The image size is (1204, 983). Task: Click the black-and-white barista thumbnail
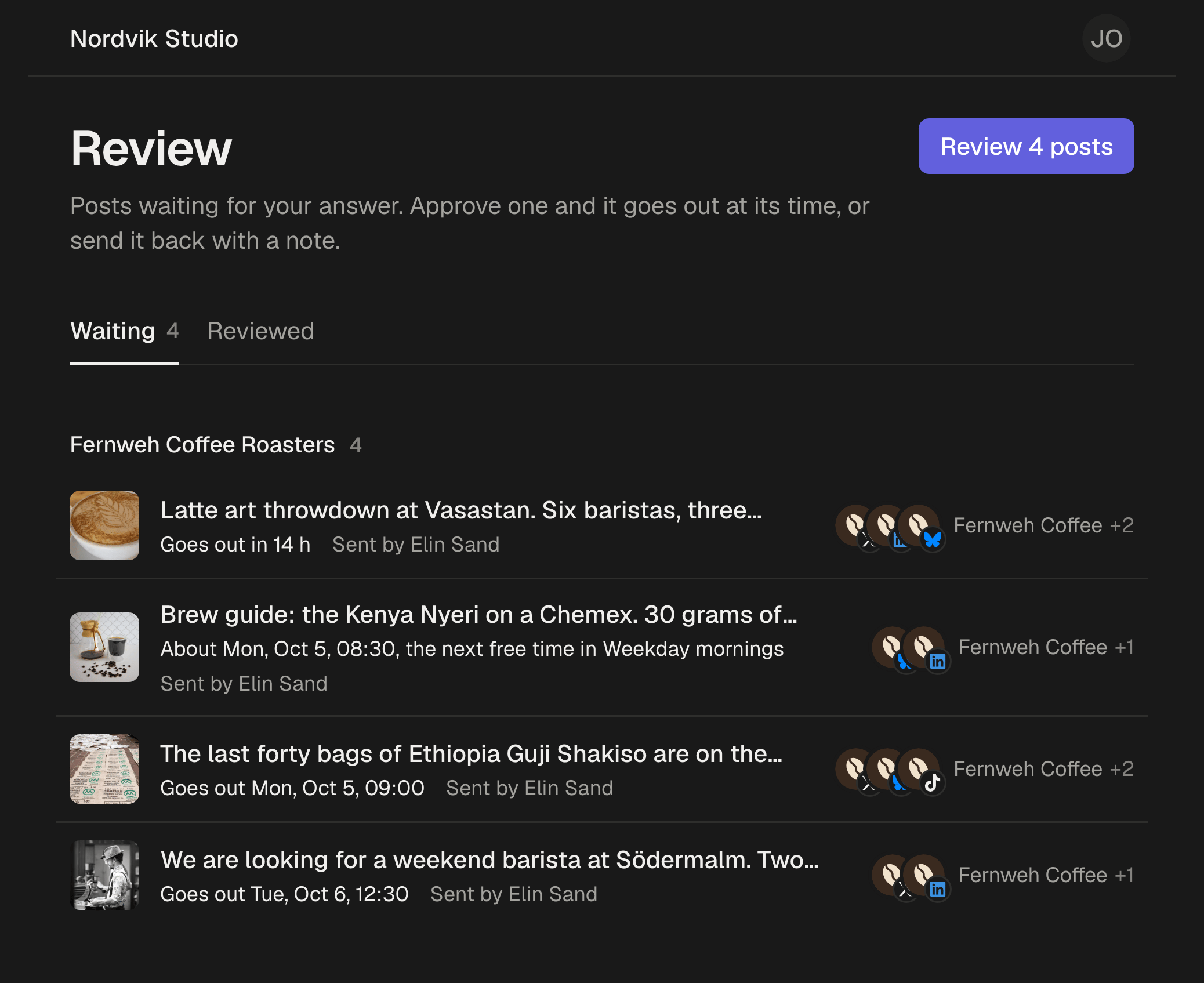click(104, 875)
